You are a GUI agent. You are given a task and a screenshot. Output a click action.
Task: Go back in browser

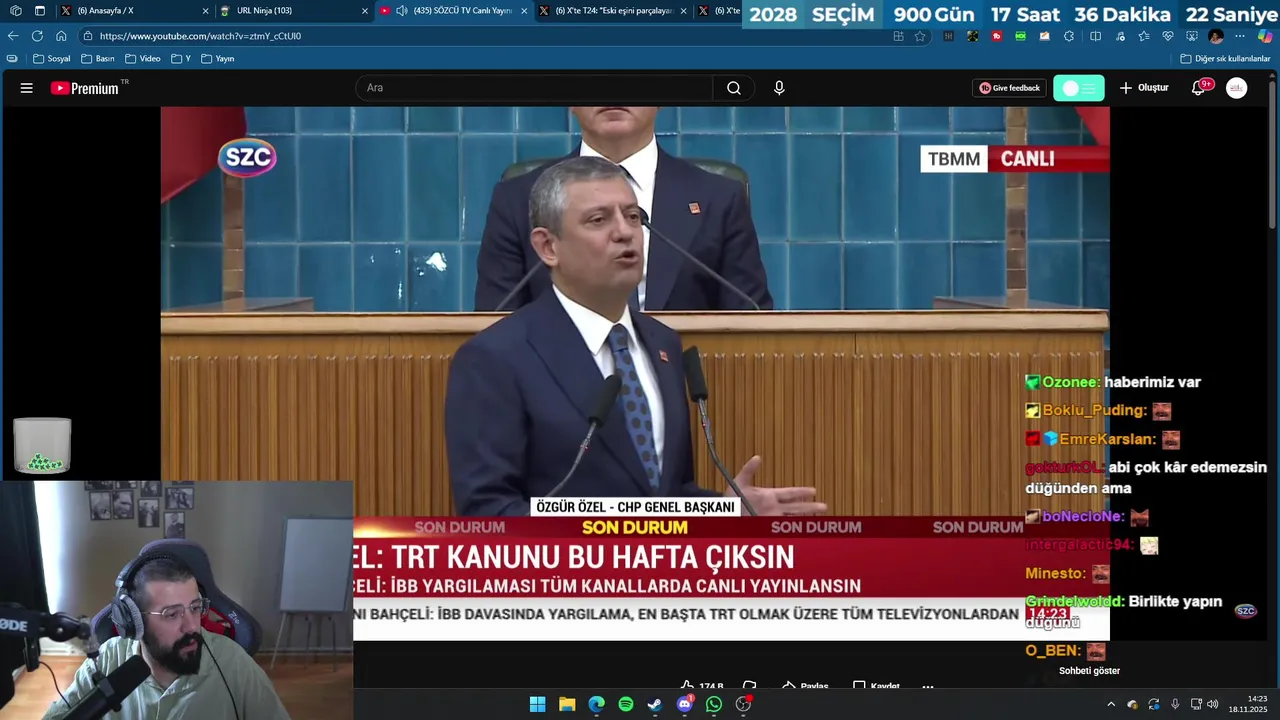tap(12, 36)
